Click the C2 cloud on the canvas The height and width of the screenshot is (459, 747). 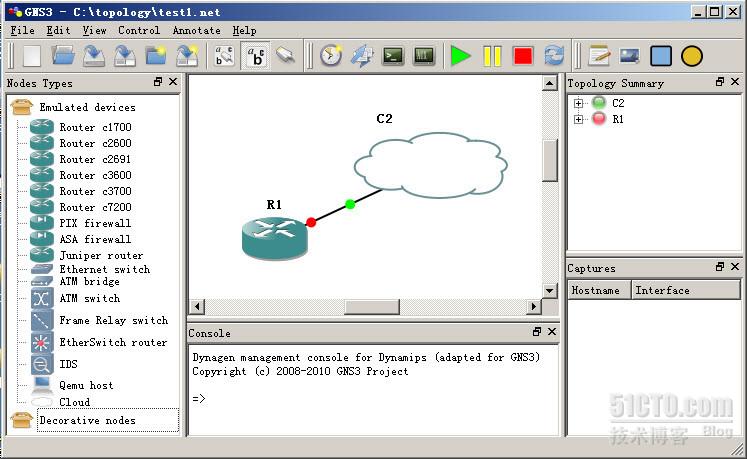(431, 165)
